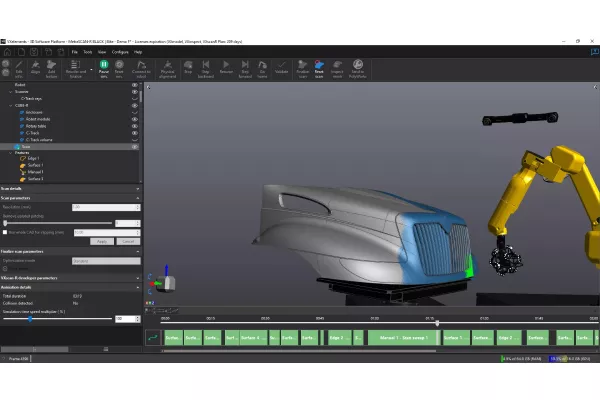Click the Pause sim. toolbar button
The height and width of the screenshot is (400, 600).
[x=102, y=67]
